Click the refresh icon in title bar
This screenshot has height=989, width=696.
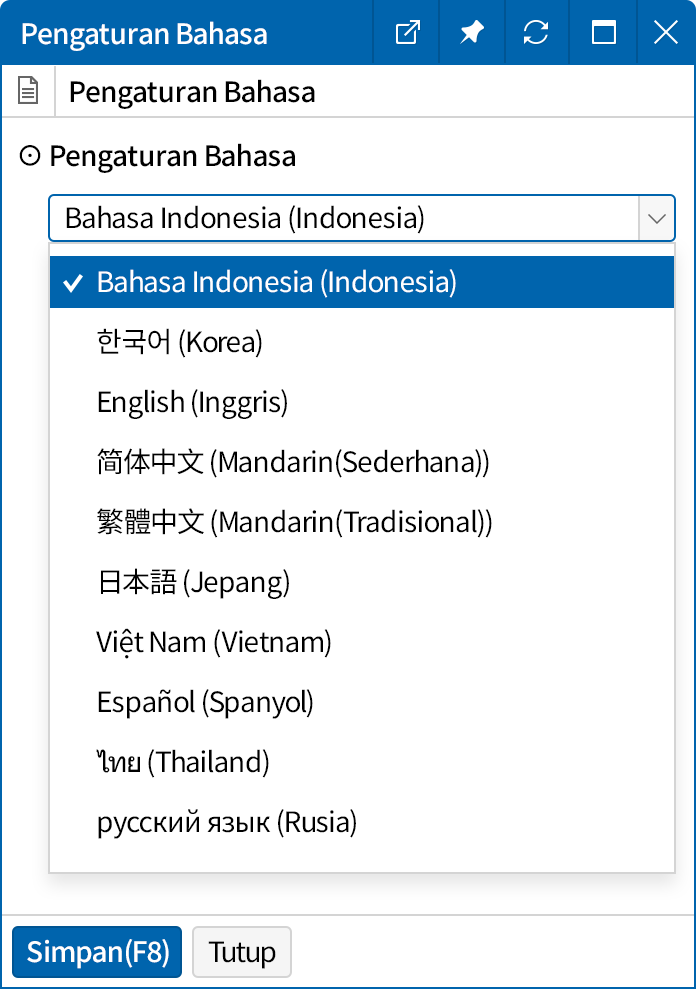536,33
